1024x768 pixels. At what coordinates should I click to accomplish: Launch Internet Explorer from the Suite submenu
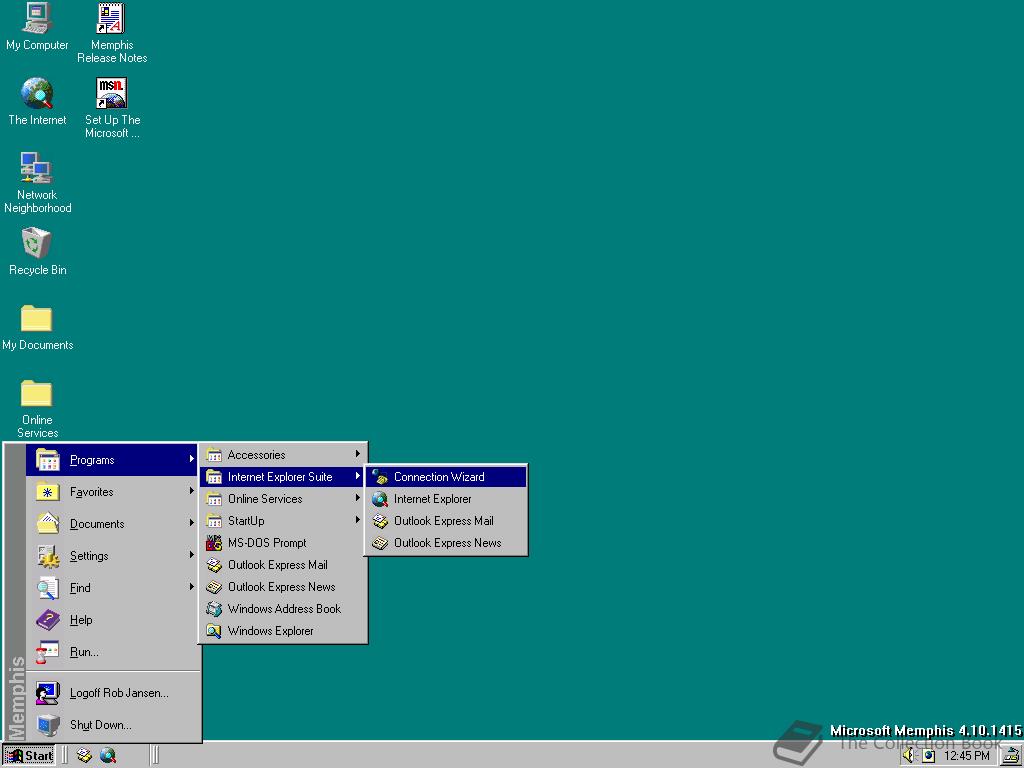tap(446, 499)
